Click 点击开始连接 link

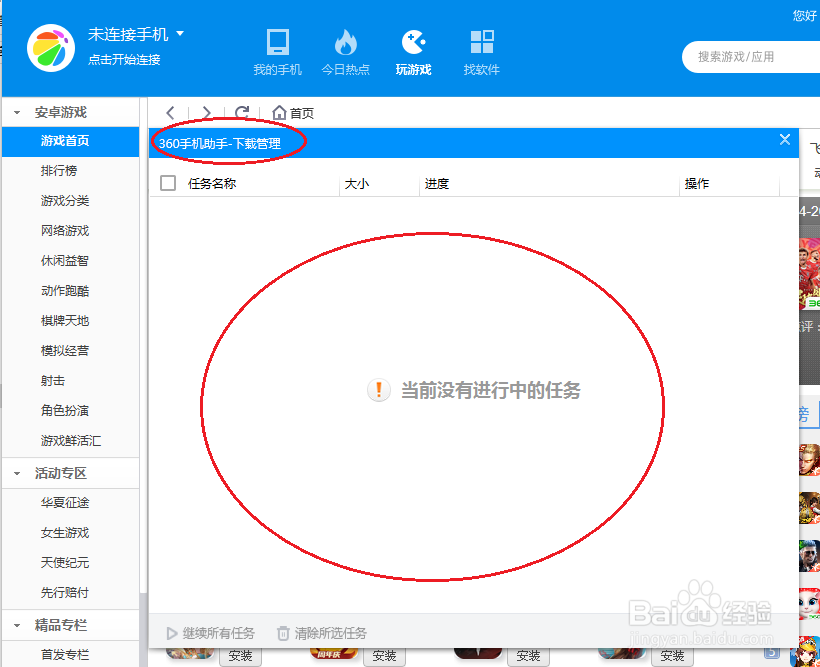(124, 60)
